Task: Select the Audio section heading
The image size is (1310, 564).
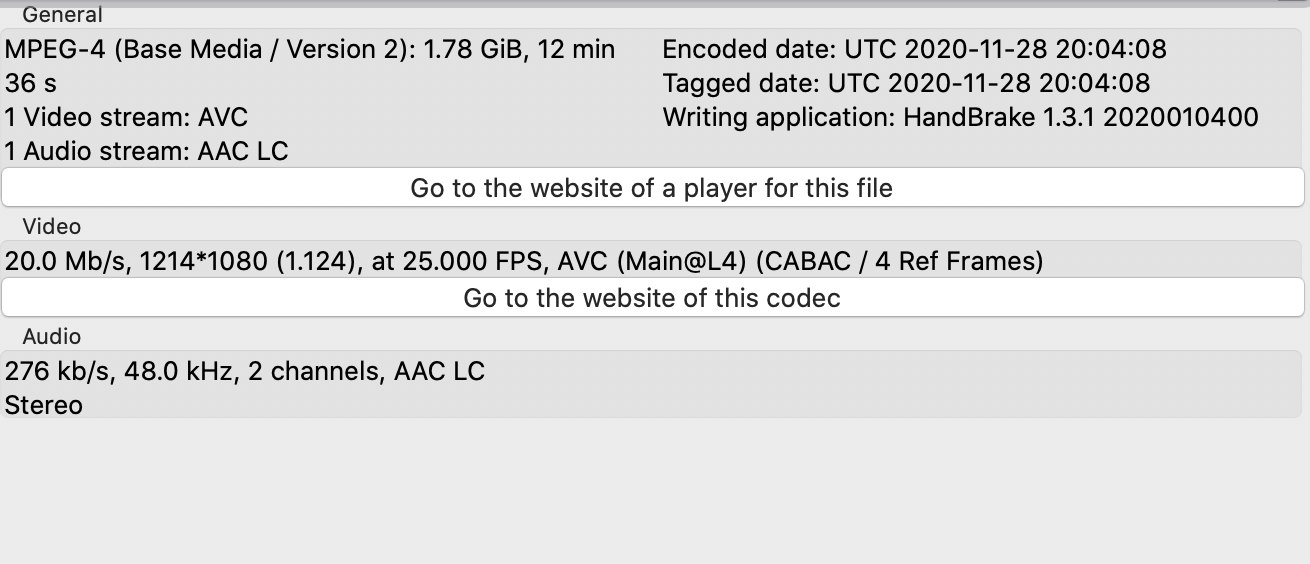Action: pos(51,337)
